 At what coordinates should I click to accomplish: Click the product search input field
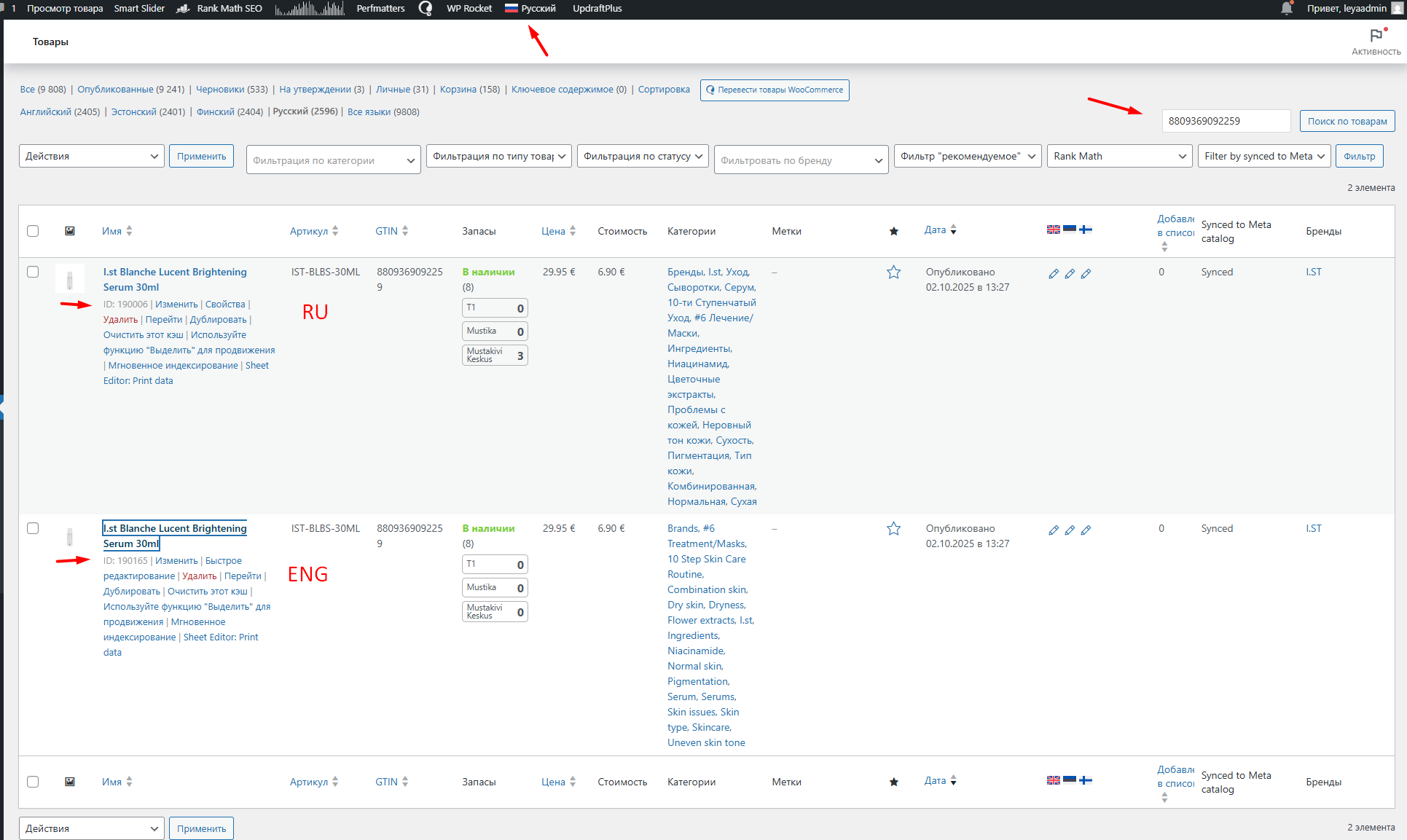(x=1226, y=121)
